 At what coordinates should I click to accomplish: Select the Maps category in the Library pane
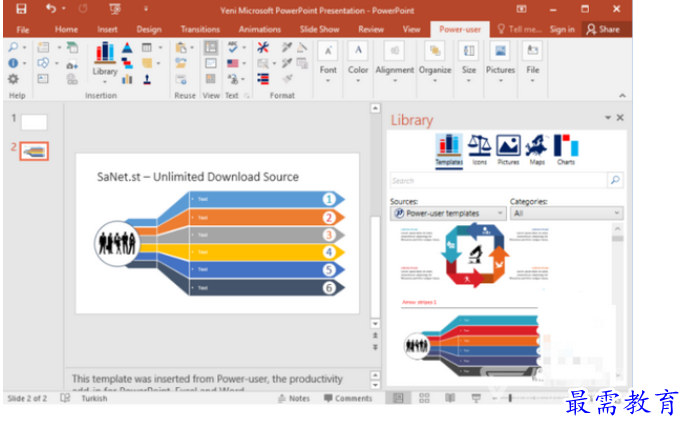(x=537, y=150)
